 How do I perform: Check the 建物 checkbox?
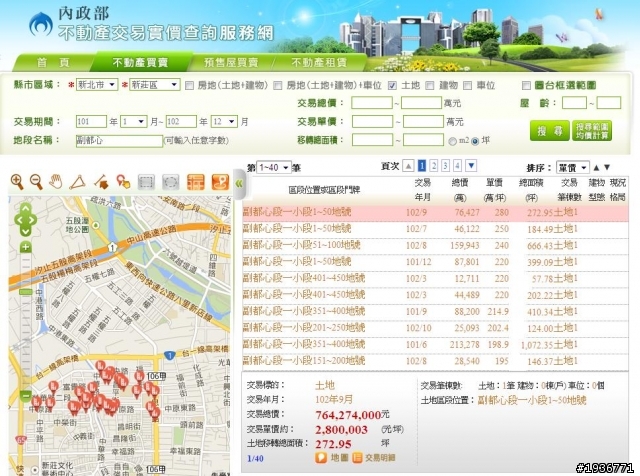click(429, 85)
